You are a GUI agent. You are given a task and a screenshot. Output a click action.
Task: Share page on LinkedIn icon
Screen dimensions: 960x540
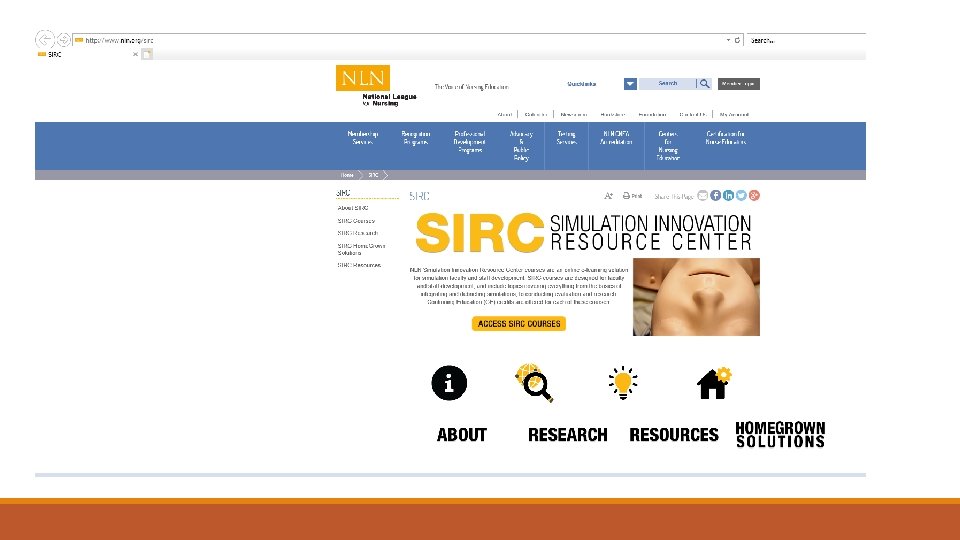point(729,195)
